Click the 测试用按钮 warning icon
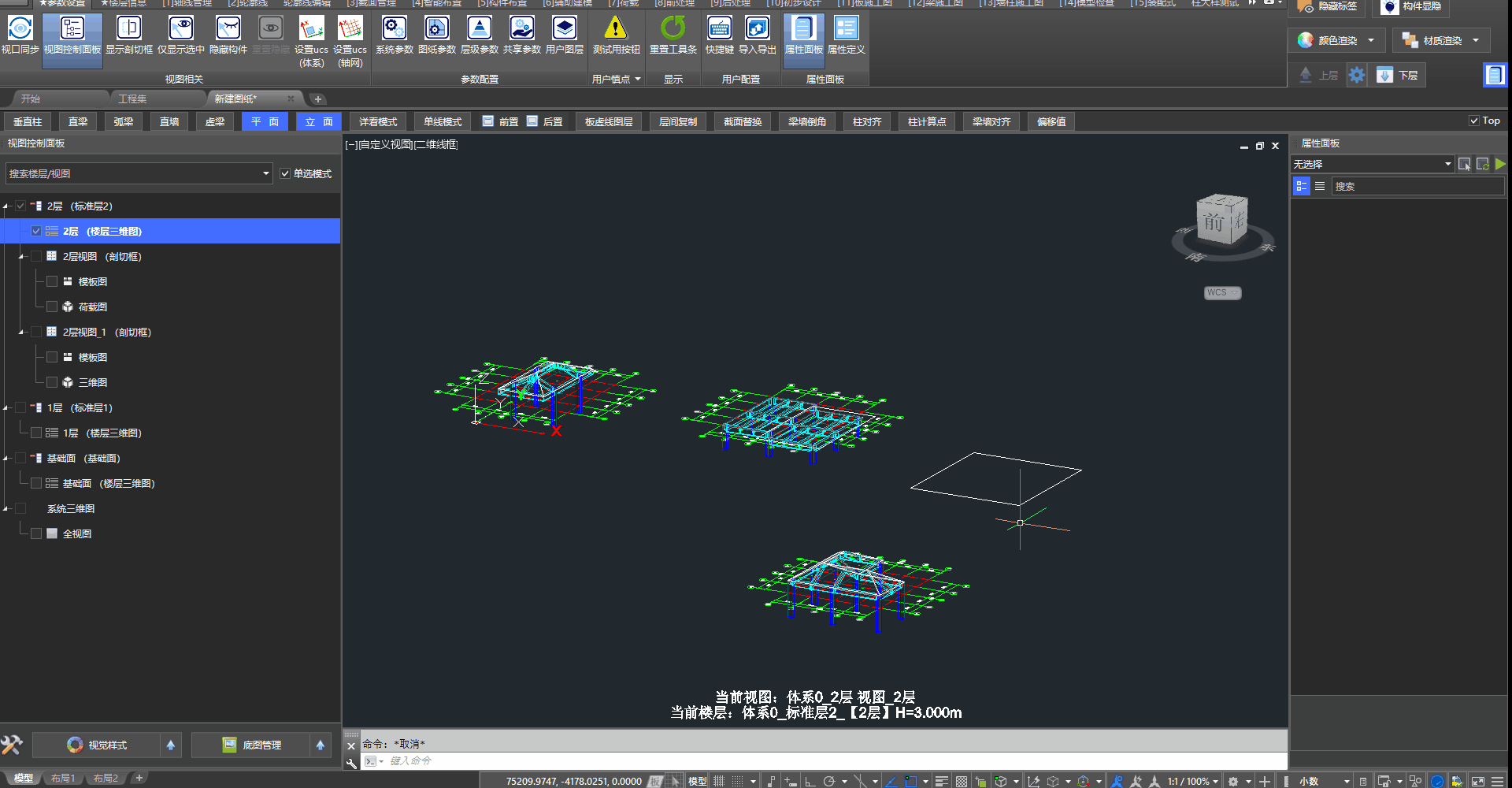This screenshot has width=1512, height=788. 615,29
